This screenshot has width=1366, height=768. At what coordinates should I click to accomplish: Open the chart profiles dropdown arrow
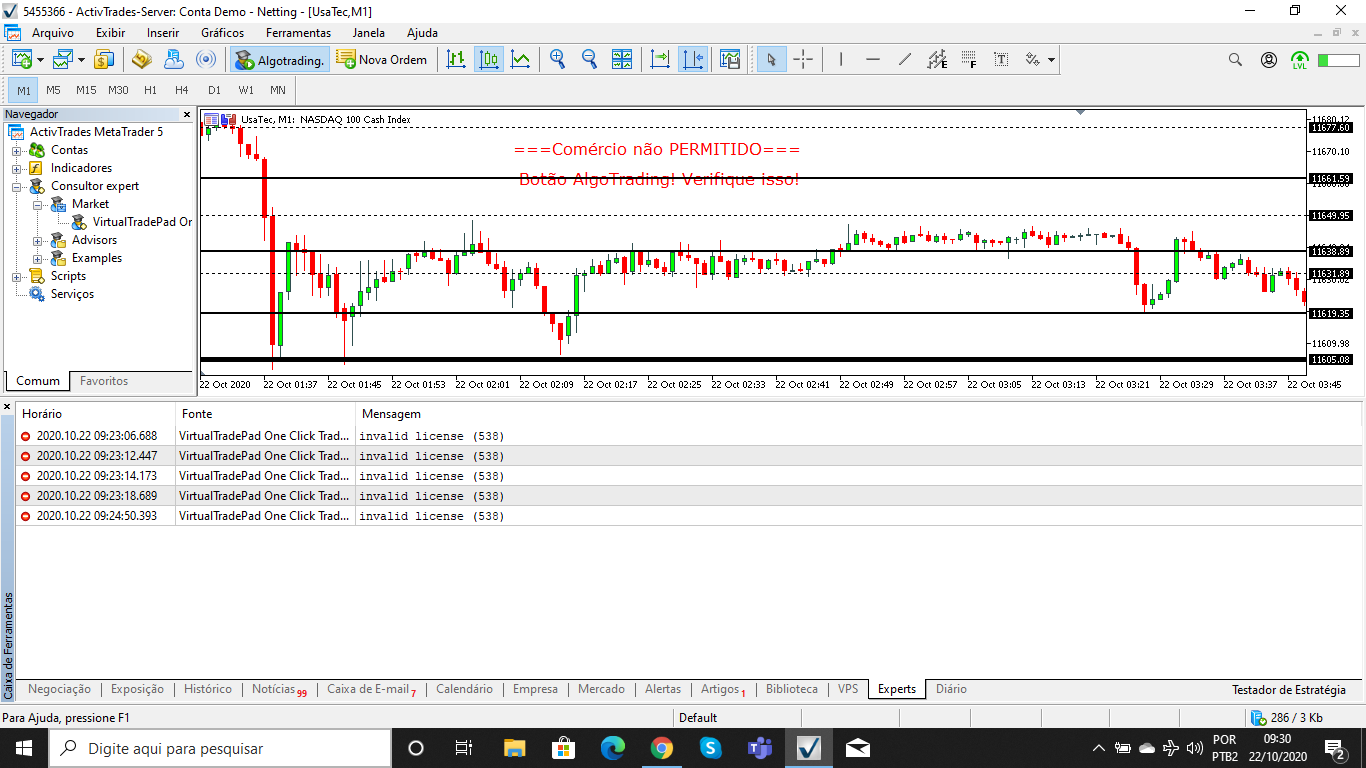81,60
